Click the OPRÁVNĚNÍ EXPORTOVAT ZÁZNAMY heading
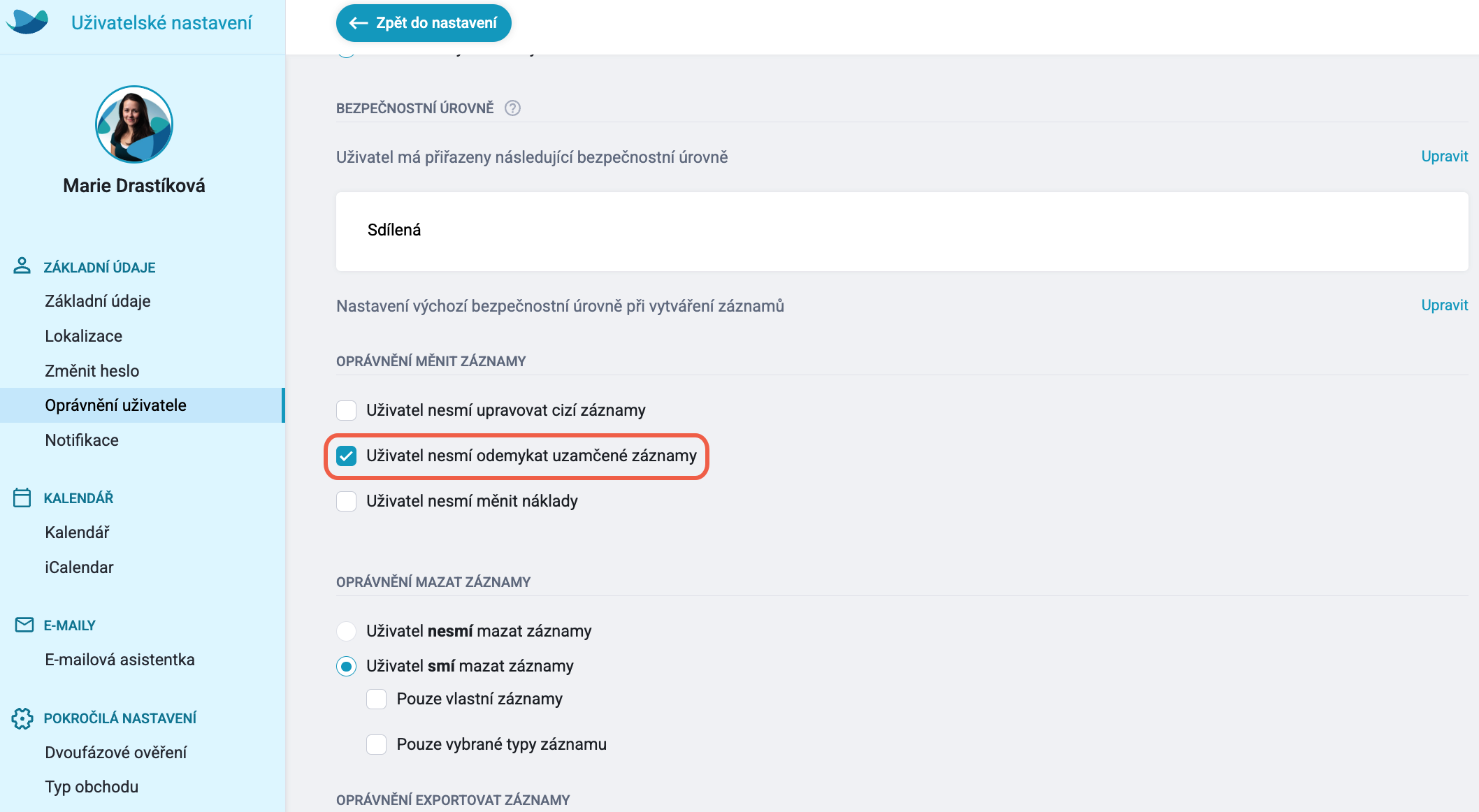Image resolution: width=1479 pixels, height=812 pixels. point(453,800)
